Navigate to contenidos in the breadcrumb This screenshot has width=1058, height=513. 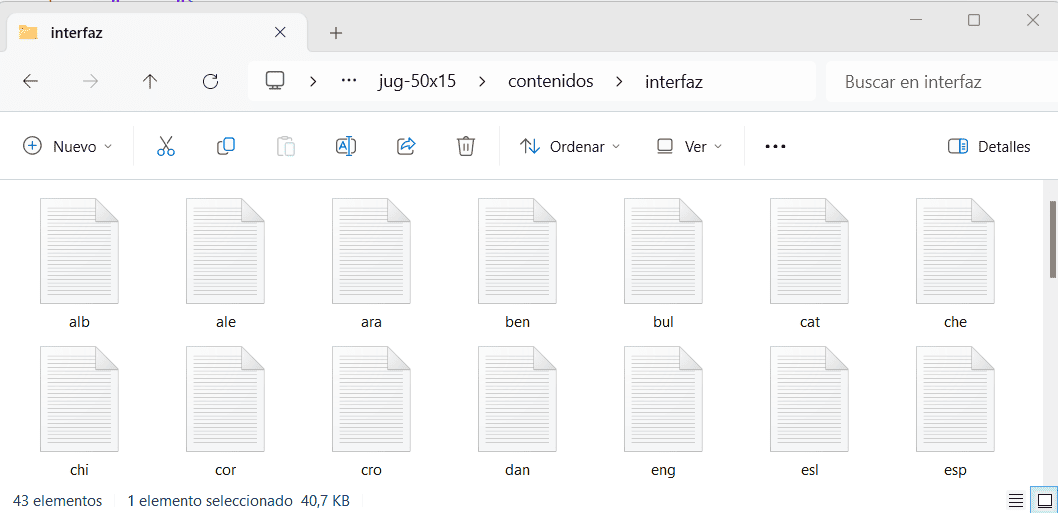click(x=550, y=82)
